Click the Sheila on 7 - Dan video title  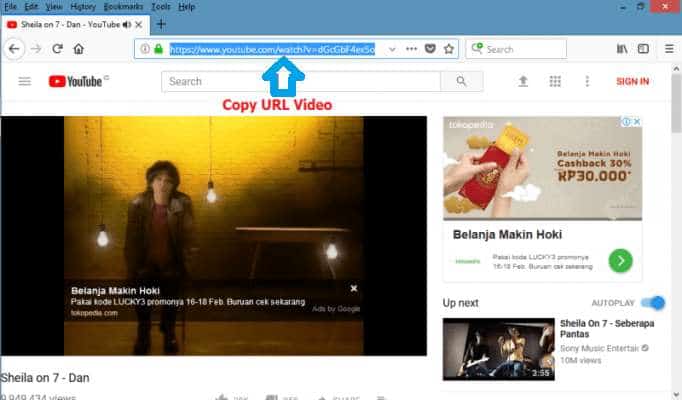(45, 378)
